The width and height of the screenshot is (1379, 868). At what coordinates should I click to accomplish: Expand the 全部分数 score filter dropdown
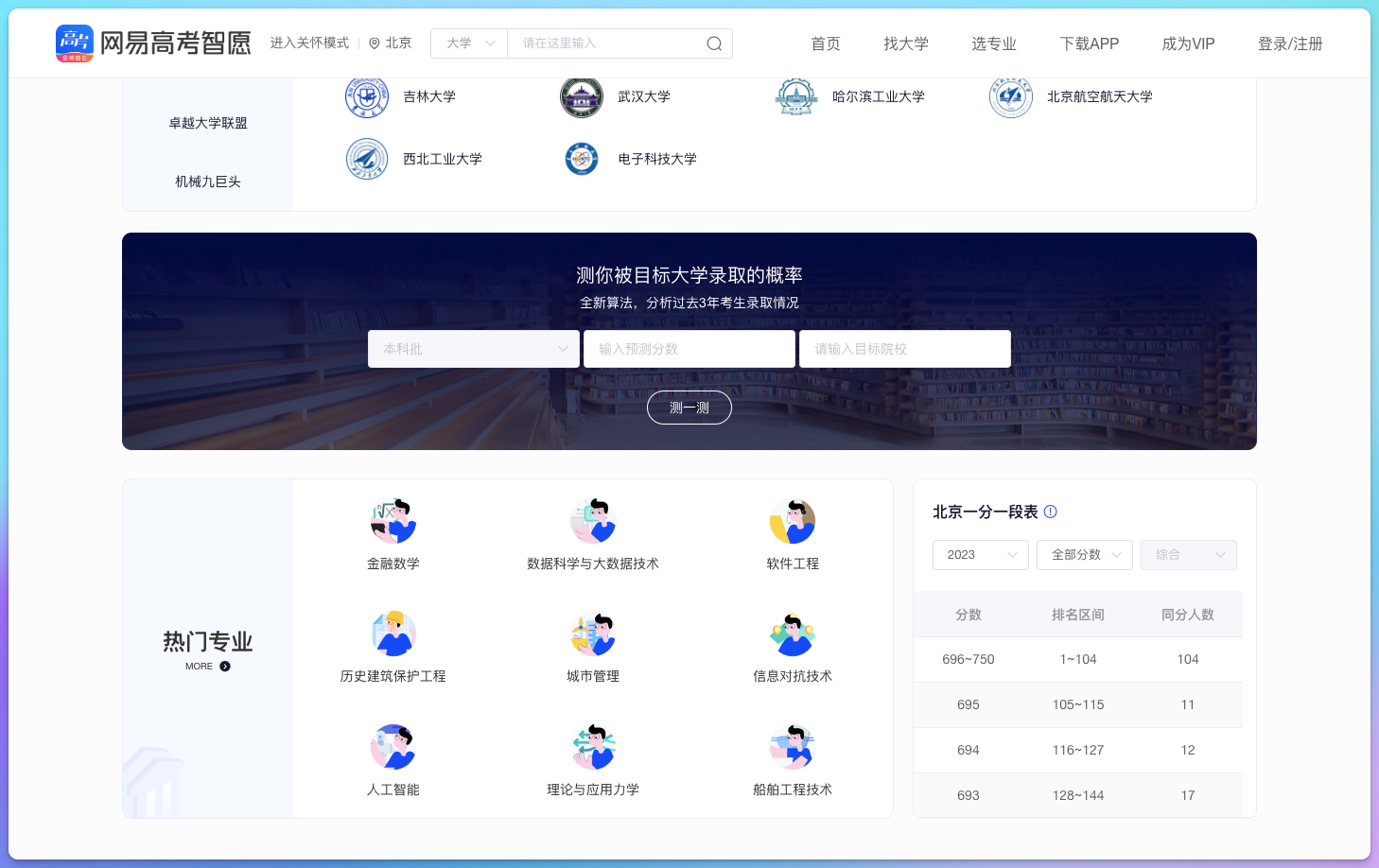tap(1084, 555)
